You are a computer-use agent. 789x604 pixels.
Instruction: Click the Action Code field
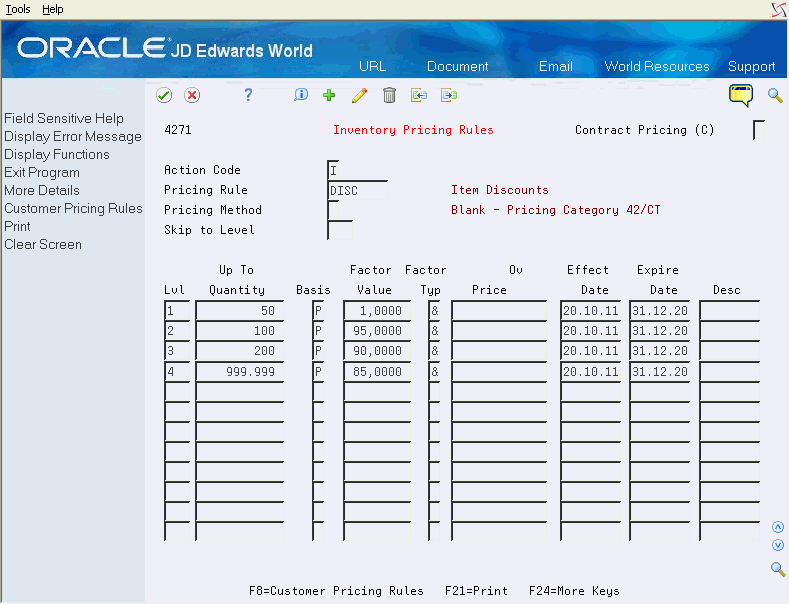333,170
